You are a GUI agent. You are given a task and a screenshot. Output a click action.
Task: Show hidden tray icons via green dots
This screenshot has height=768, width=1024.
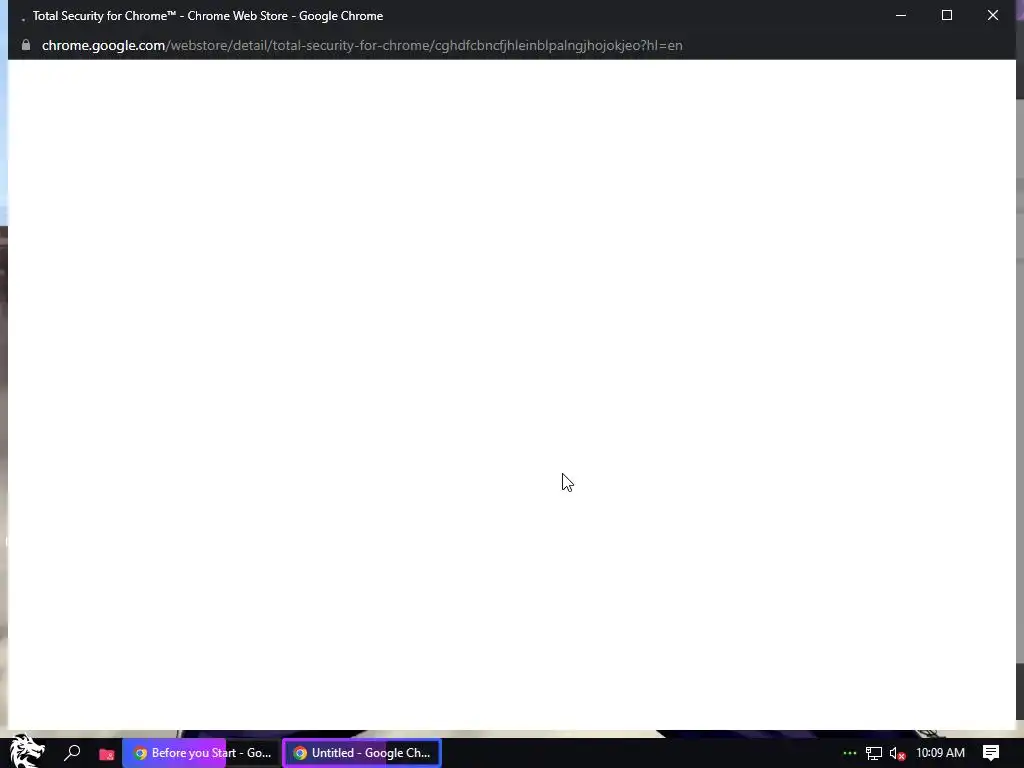click(x=849, y=753)
